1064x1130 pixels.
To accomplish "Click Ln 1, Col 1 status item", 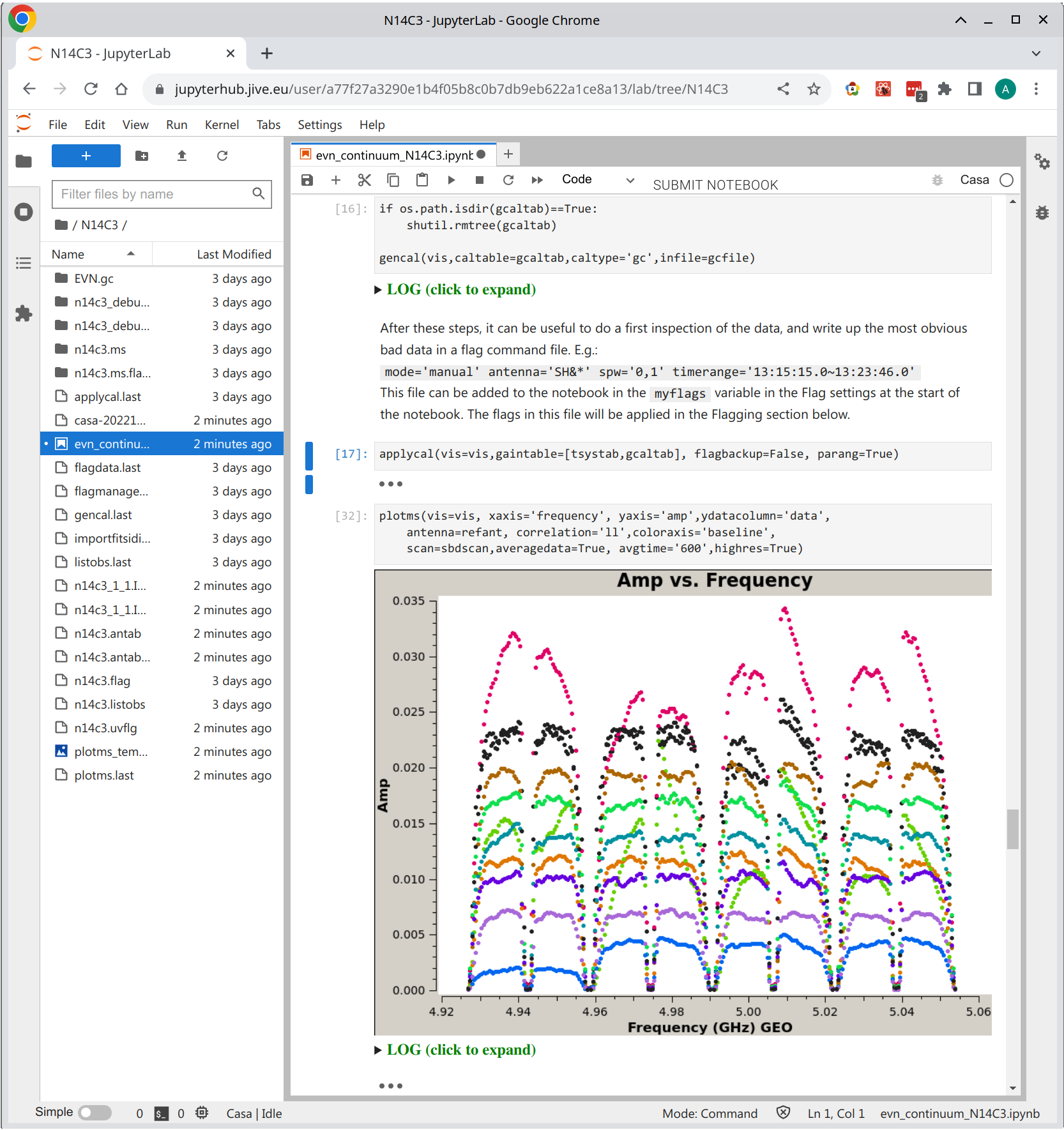I will click(836, 1113).
